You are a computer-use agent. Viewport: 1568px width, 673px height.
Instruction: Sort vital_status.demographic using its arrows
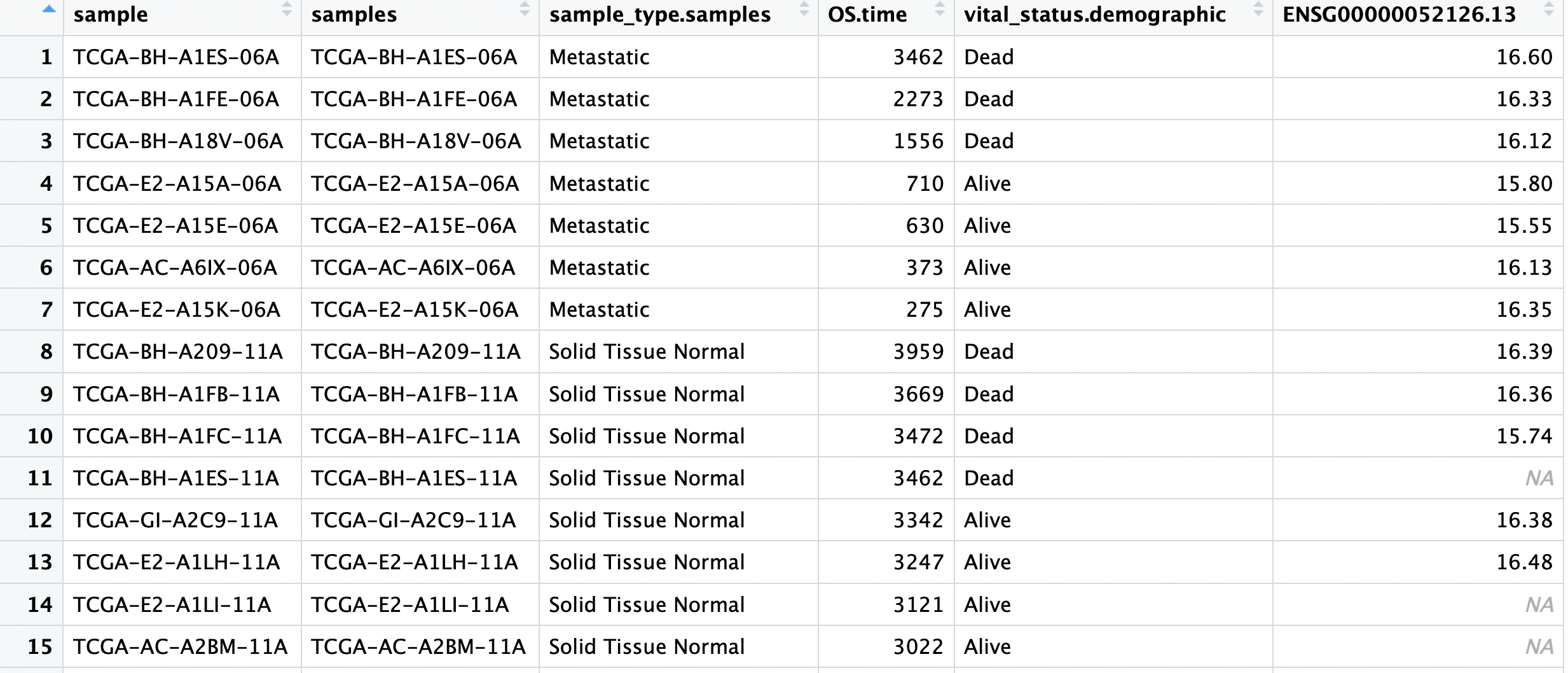click(1258, 10)
